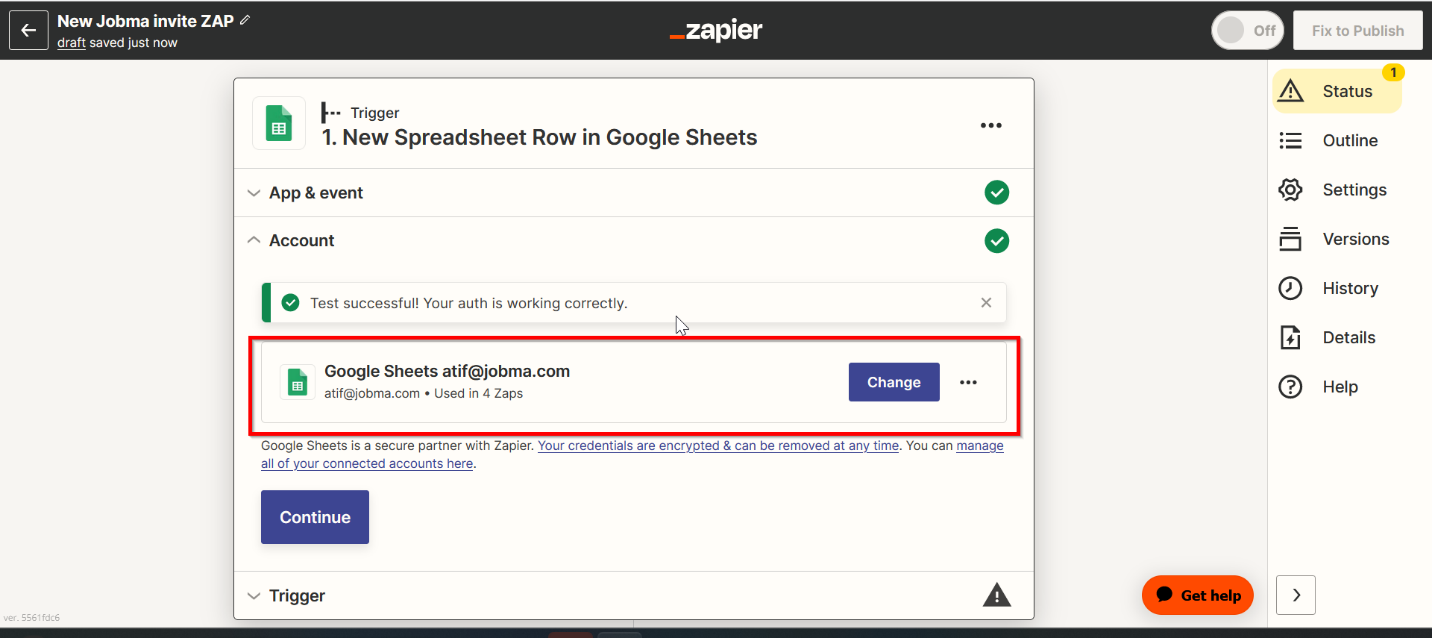
Task: Click Account section green checkmark
Action: [x=996, y=241]
